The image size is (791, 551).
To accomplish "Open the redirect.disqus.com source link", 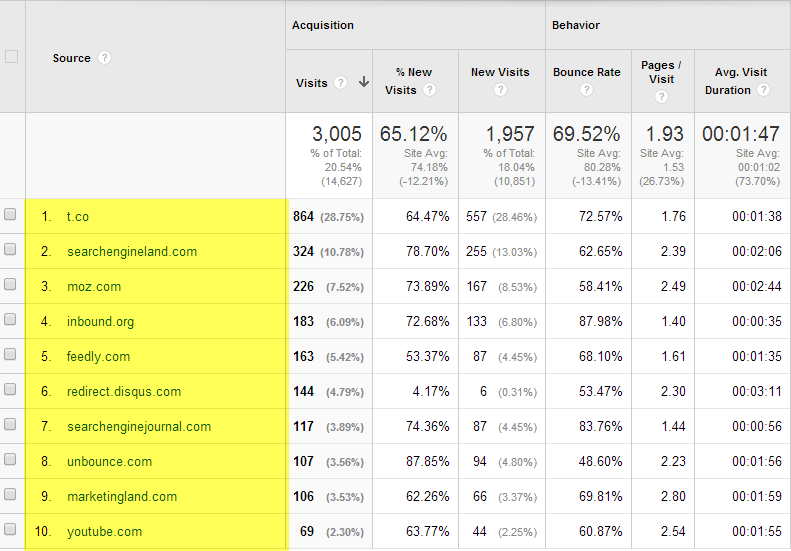I will click(124, 392).
